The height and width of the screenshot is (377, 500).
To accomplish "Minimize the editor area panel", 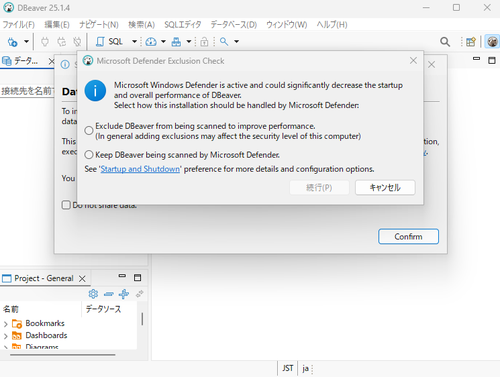I will pos(476,59).
